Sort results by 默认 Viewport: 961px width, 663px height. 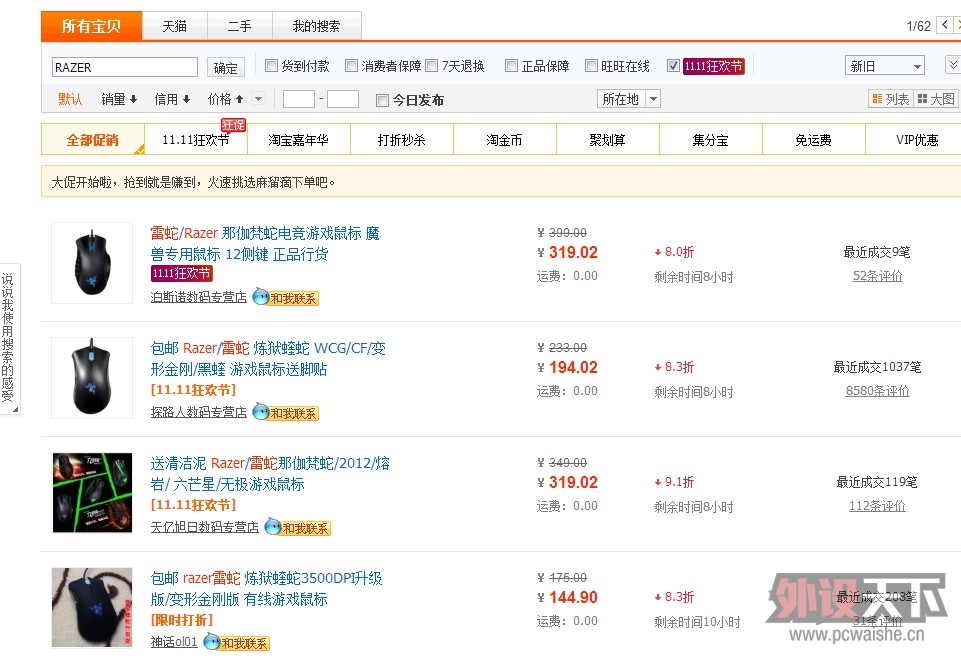point(70,99)
